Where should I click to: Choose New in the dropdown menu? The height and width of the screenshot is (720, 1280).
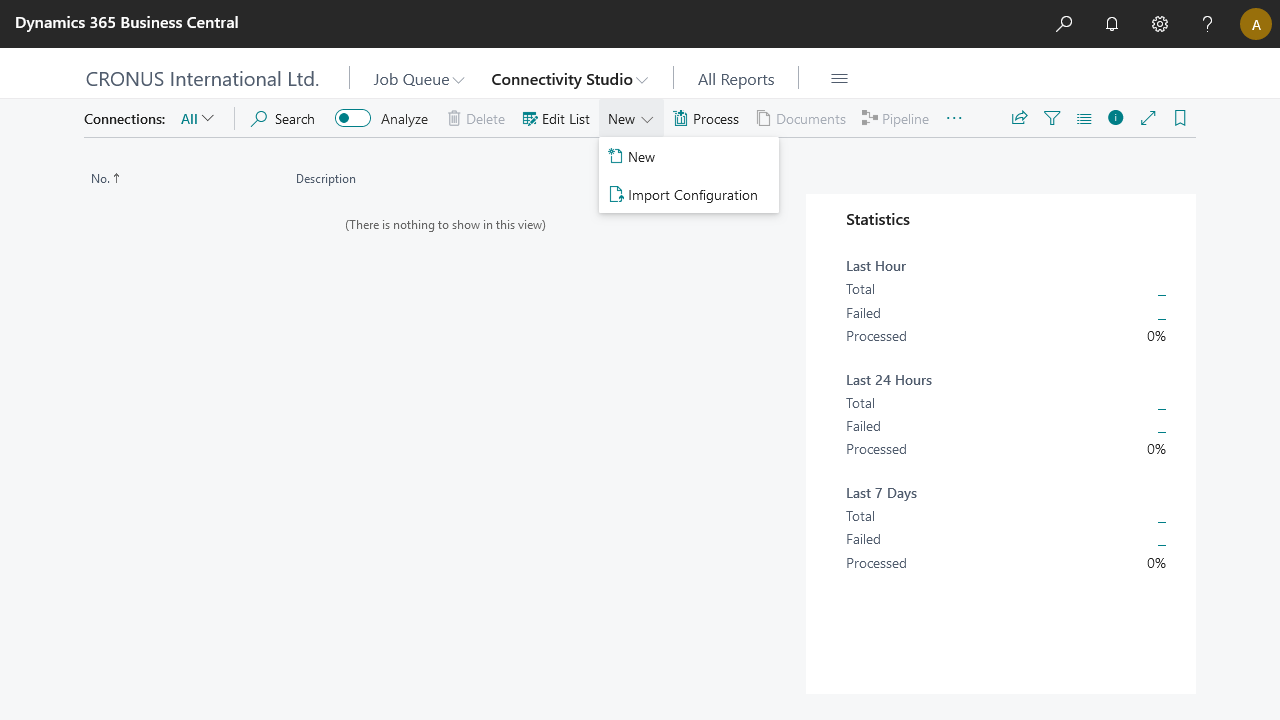689,157
